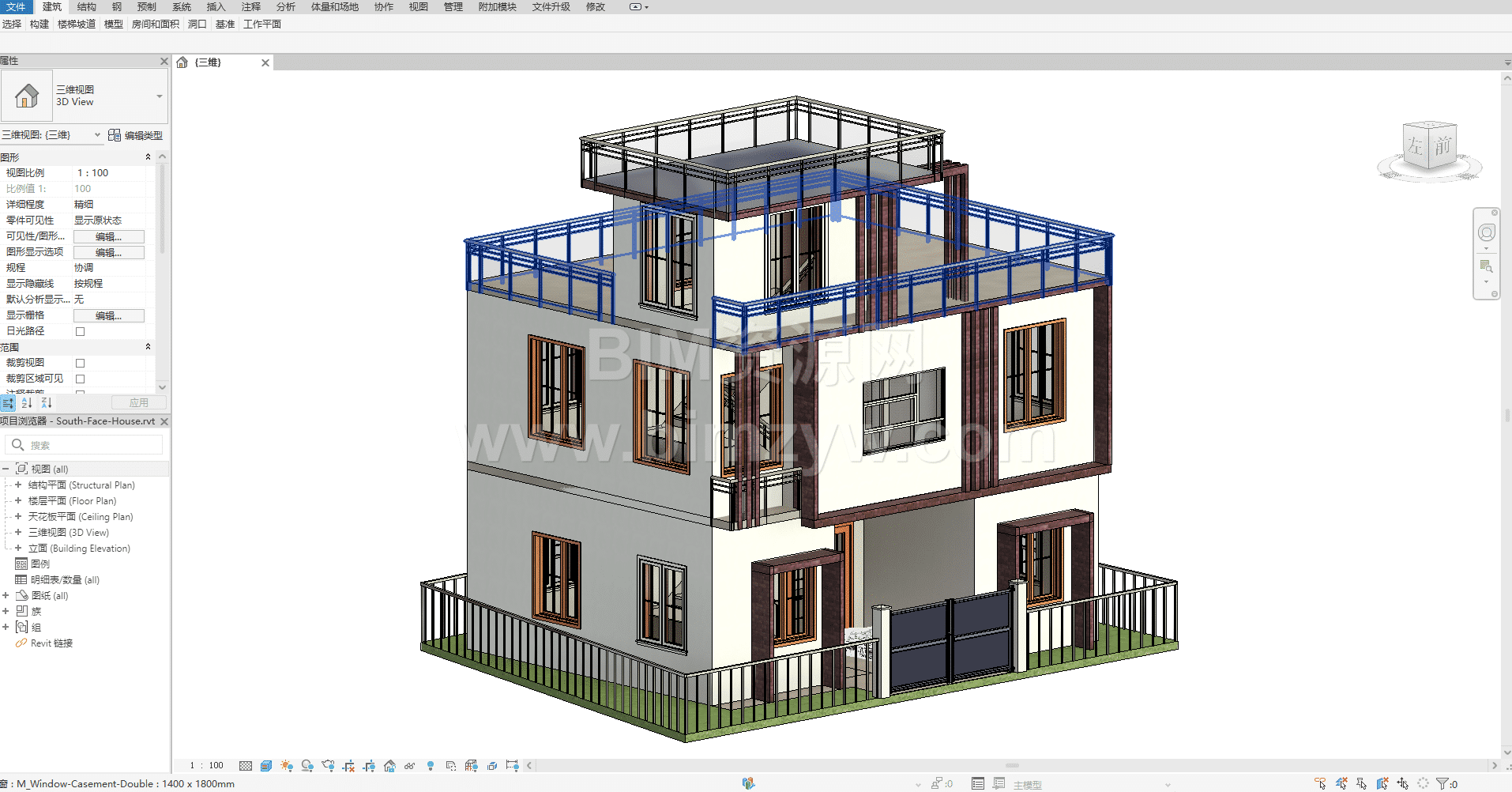
Task: Toggle Sun Path icon in view bar
Action: [x=287, y=766]
